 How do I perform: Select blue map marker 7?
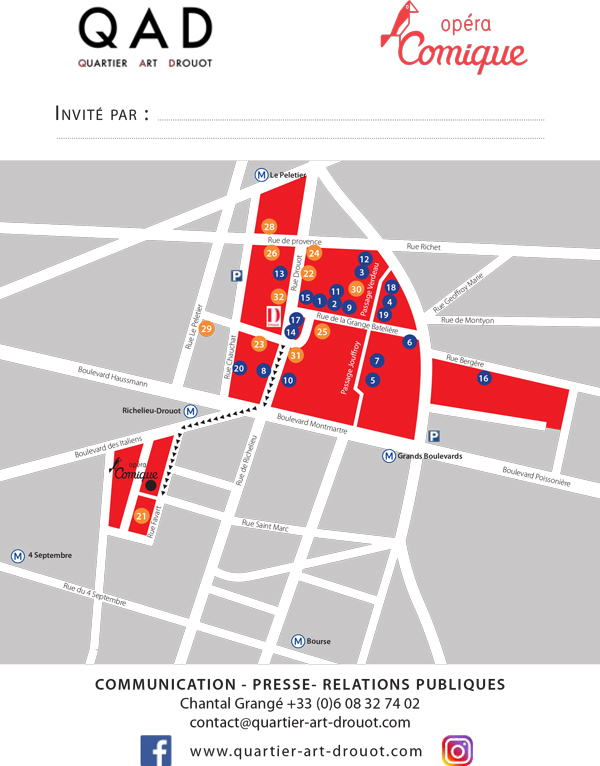click(377, 361)
